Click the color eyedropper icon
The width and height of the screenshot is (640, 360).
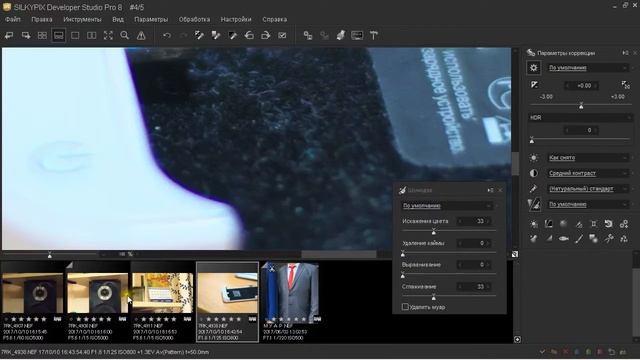(534, 189)
